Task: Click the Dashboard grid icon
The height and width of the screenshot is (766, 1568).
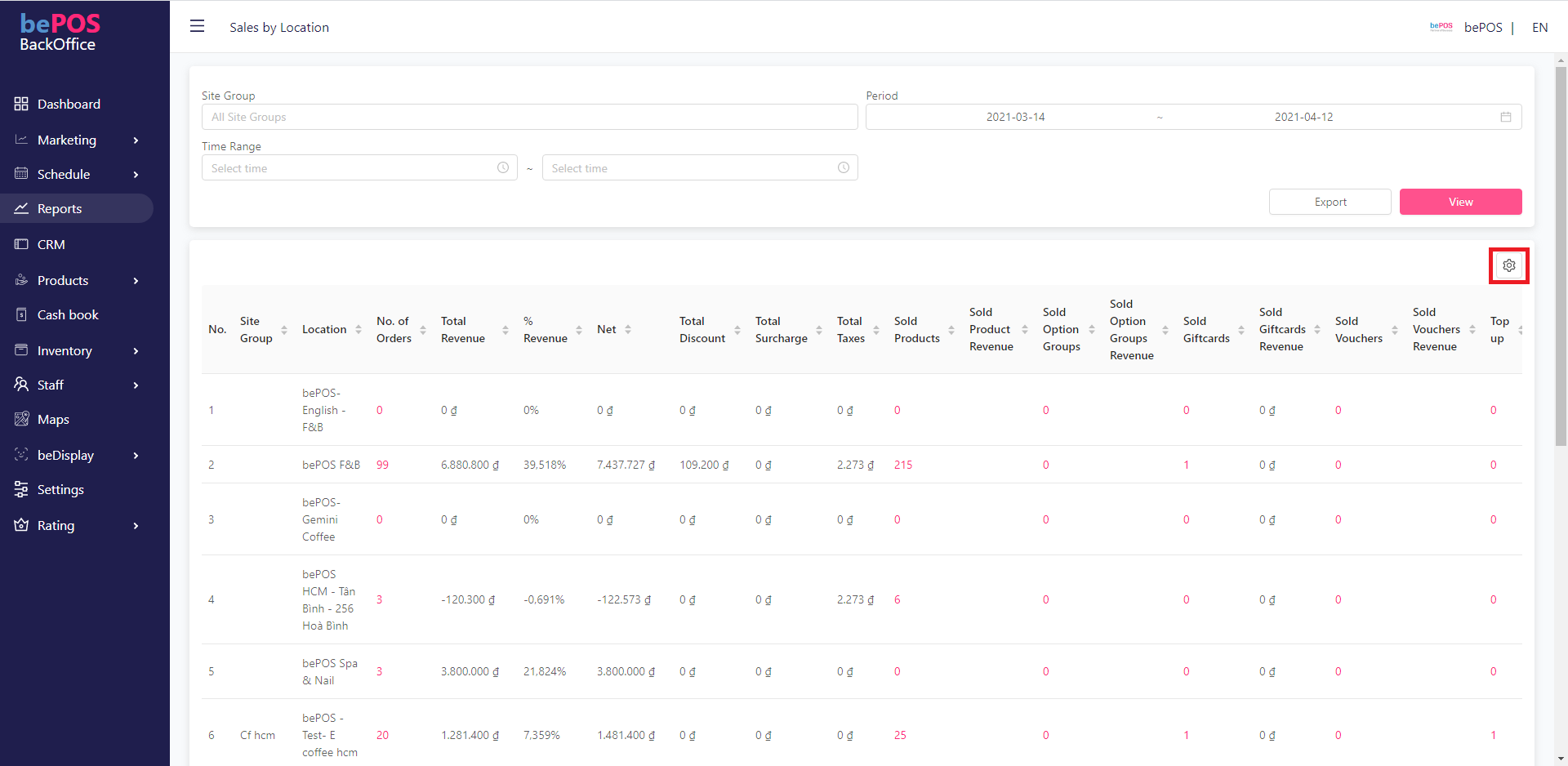Action: pos(21,104)
